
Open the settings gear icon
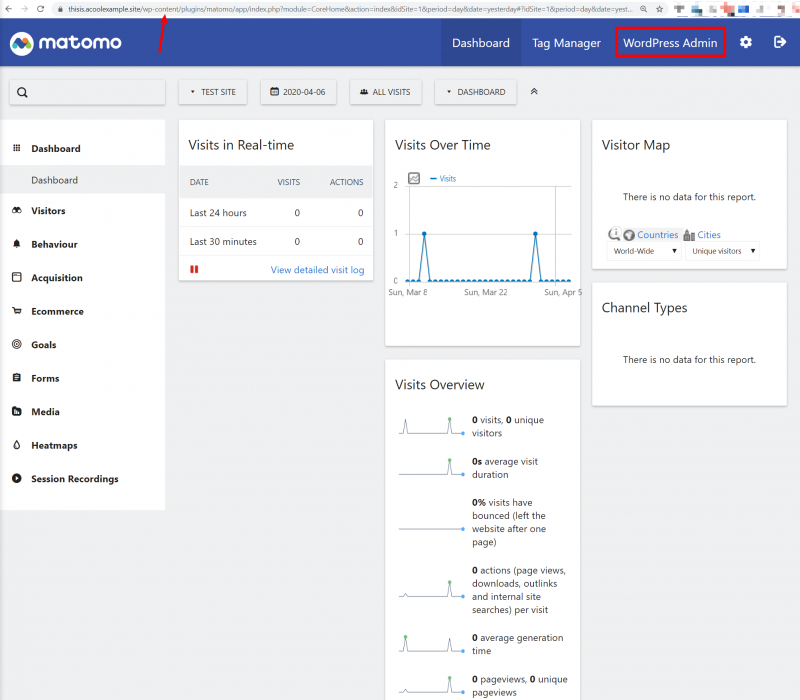click(745, 42)
